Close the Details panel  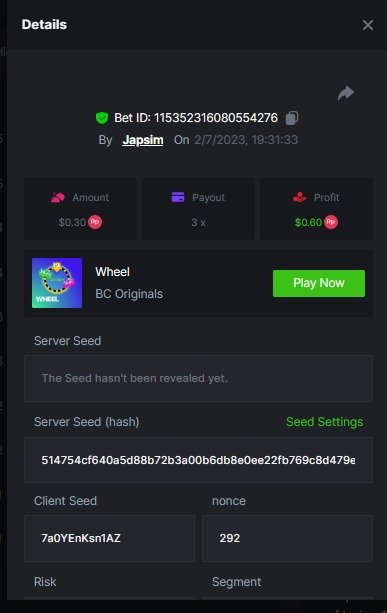pos(367,25)
